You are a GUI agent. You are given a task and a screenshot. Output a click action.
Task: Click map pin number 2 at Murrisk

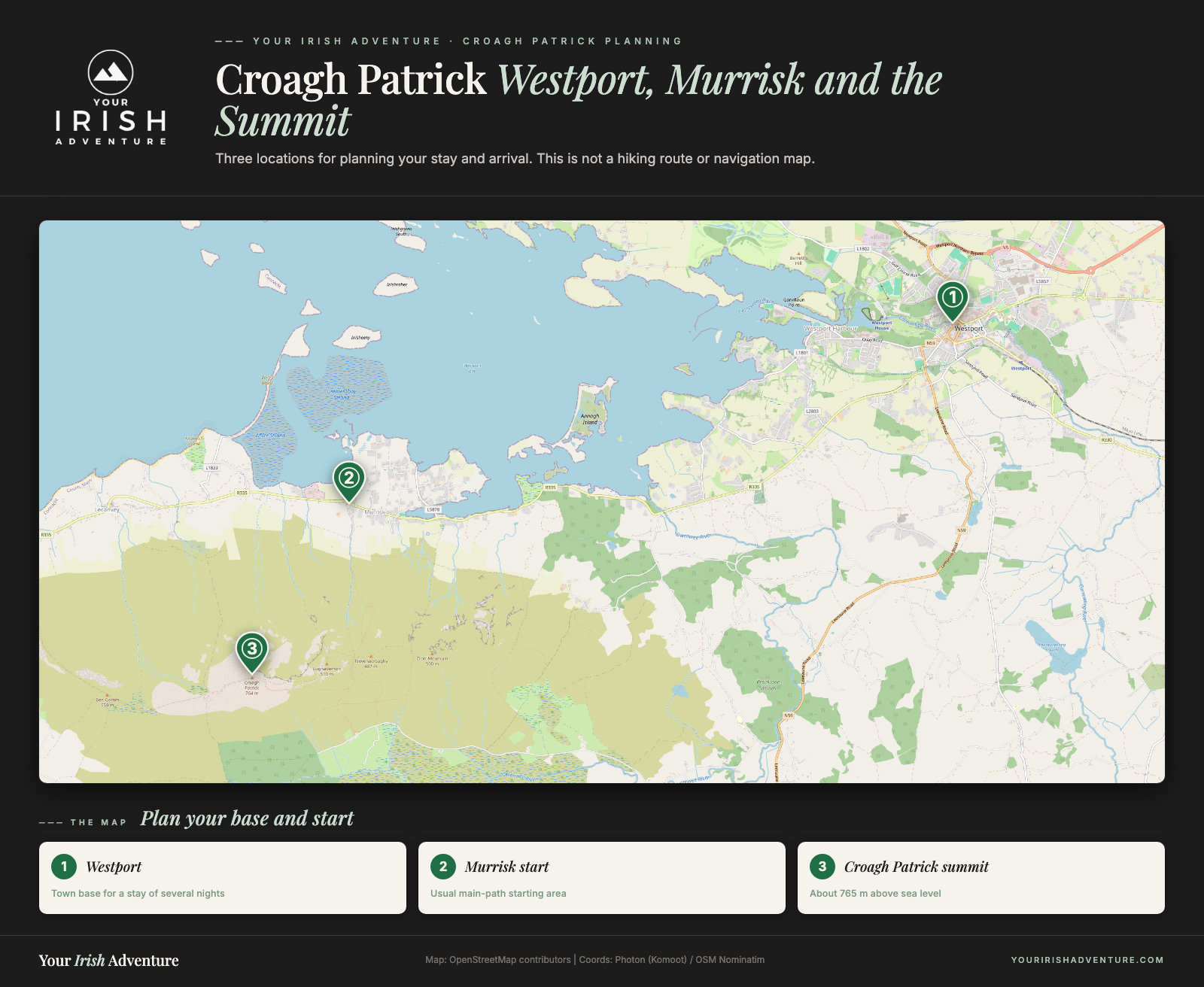(x=349, y=481)
